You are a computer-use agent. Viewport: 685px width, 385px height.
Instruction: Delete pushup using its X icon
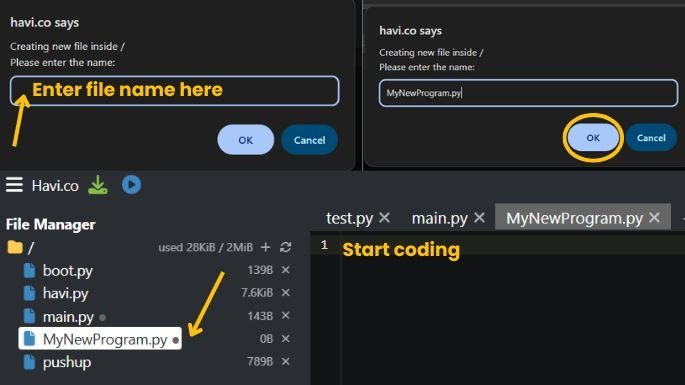click(286, 361)
